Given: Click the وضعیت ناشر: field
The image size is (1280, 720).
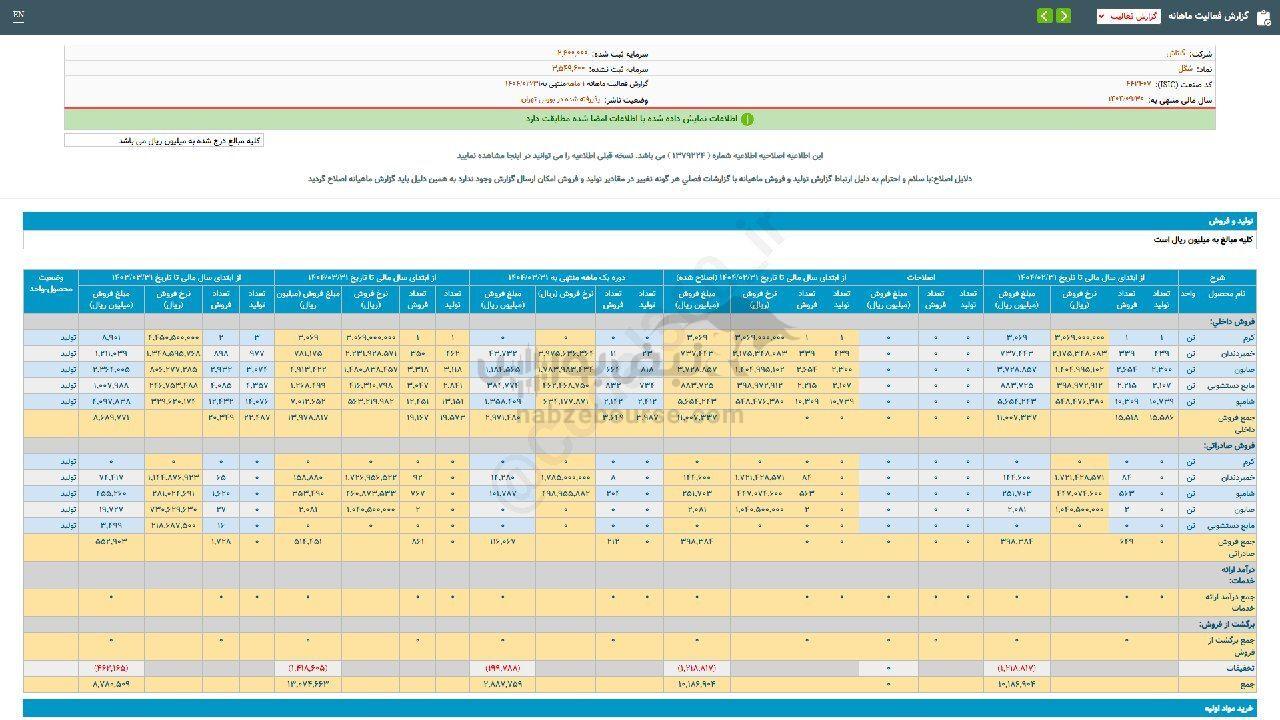Looking at the screenshot, I should [582, 100].
